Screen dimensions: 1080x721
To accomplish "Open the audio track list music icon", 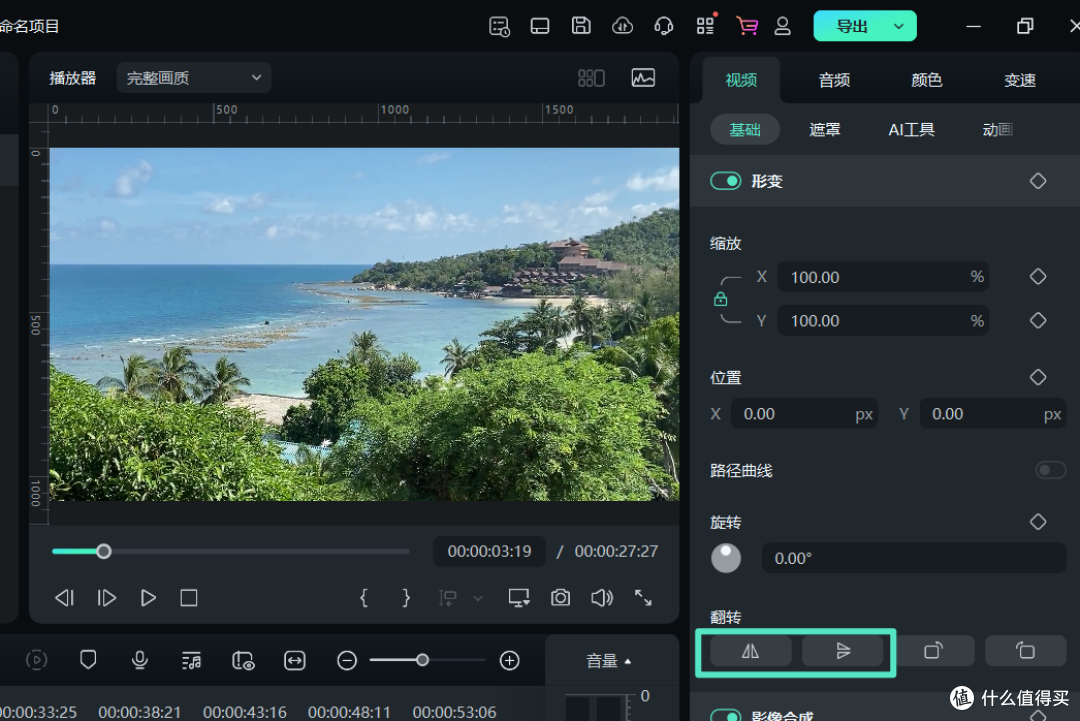I will click(x=191, y=660).
